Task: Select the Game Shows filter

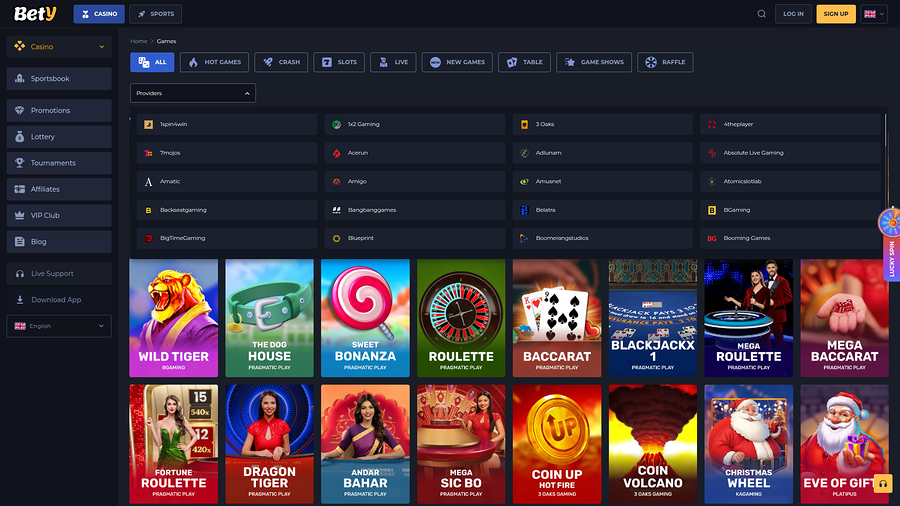Action: [x=594, y=62]
